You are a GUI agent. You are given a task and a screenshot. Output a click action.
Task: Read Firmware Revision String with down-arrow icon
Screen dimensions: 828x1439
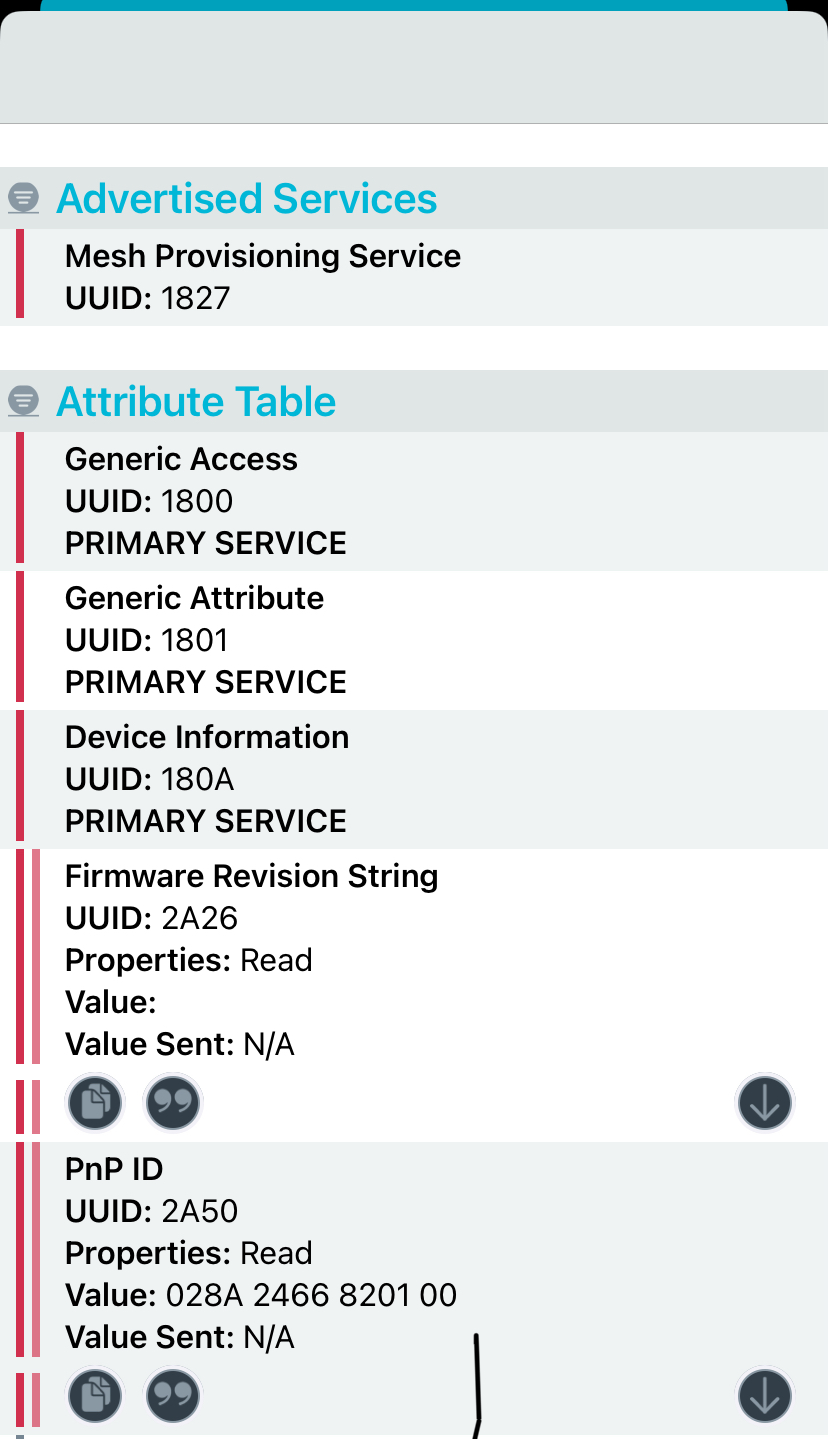coord(765,1103)
